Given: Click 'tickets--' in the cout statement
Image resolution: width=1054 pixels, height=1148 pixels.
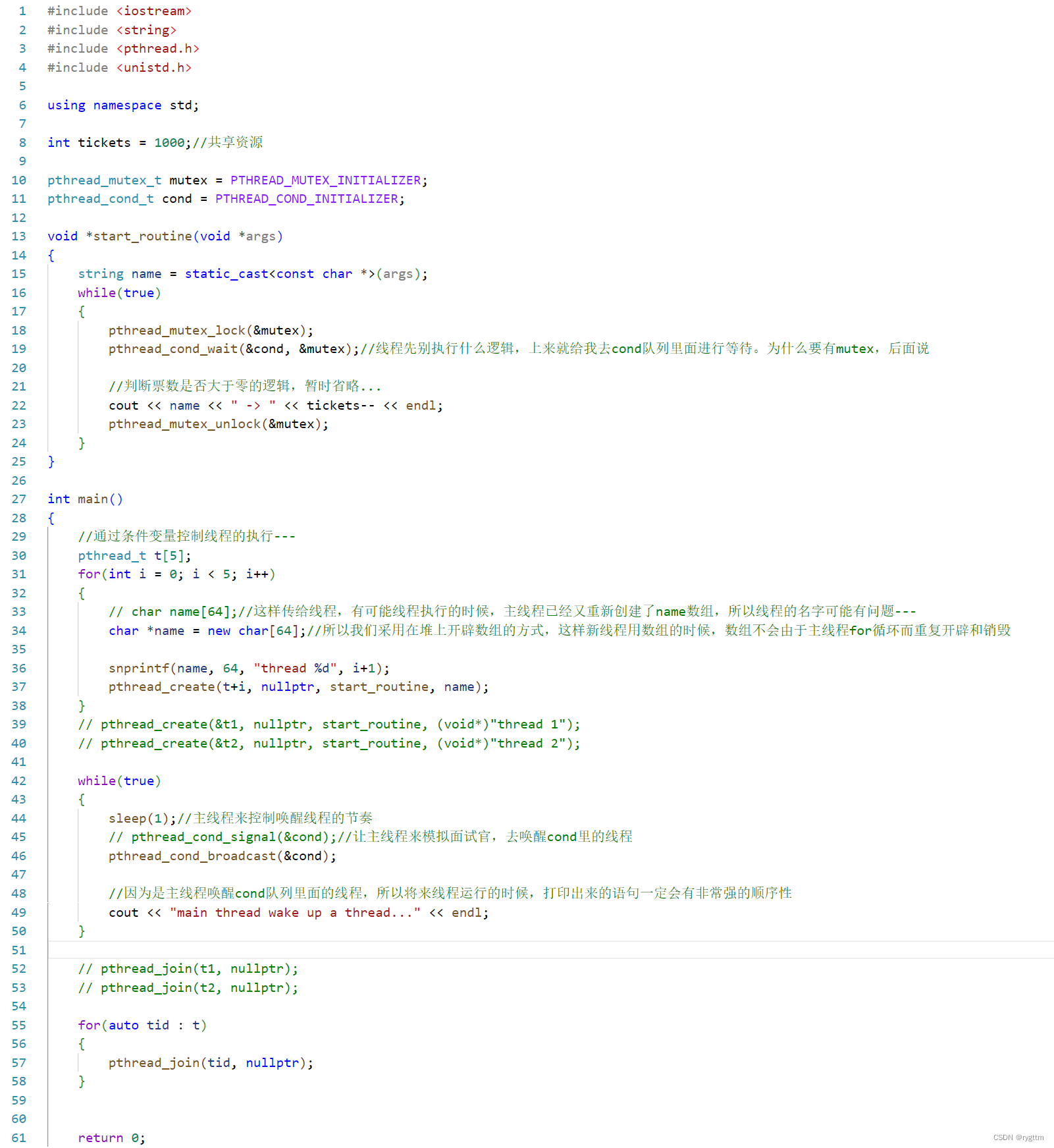Looking at the screenshot, I should (x=341, y=406).
